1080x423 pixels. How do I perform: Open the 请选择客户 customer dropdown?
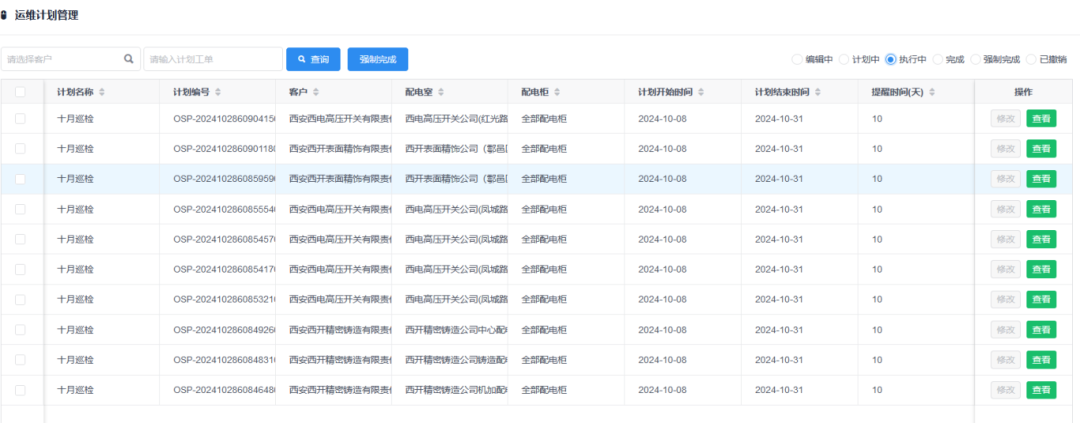(62, 59)
